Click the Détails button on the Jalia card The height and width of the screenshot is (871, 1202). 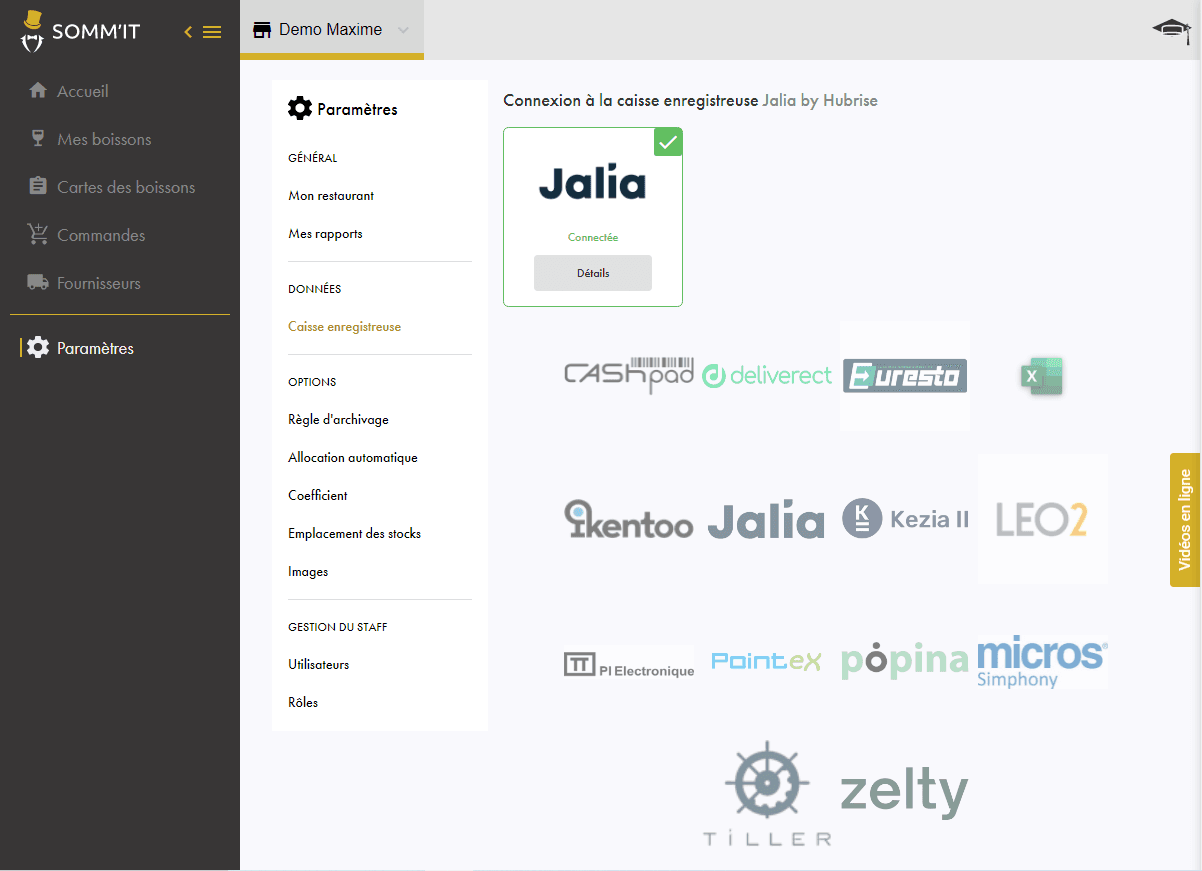pos(593,273)
